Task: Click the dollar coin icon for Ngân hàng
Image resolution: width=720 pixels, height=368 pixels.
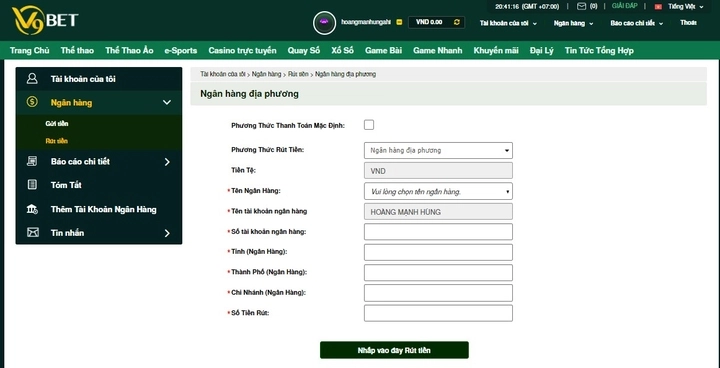Action: [x=32, y=102]
